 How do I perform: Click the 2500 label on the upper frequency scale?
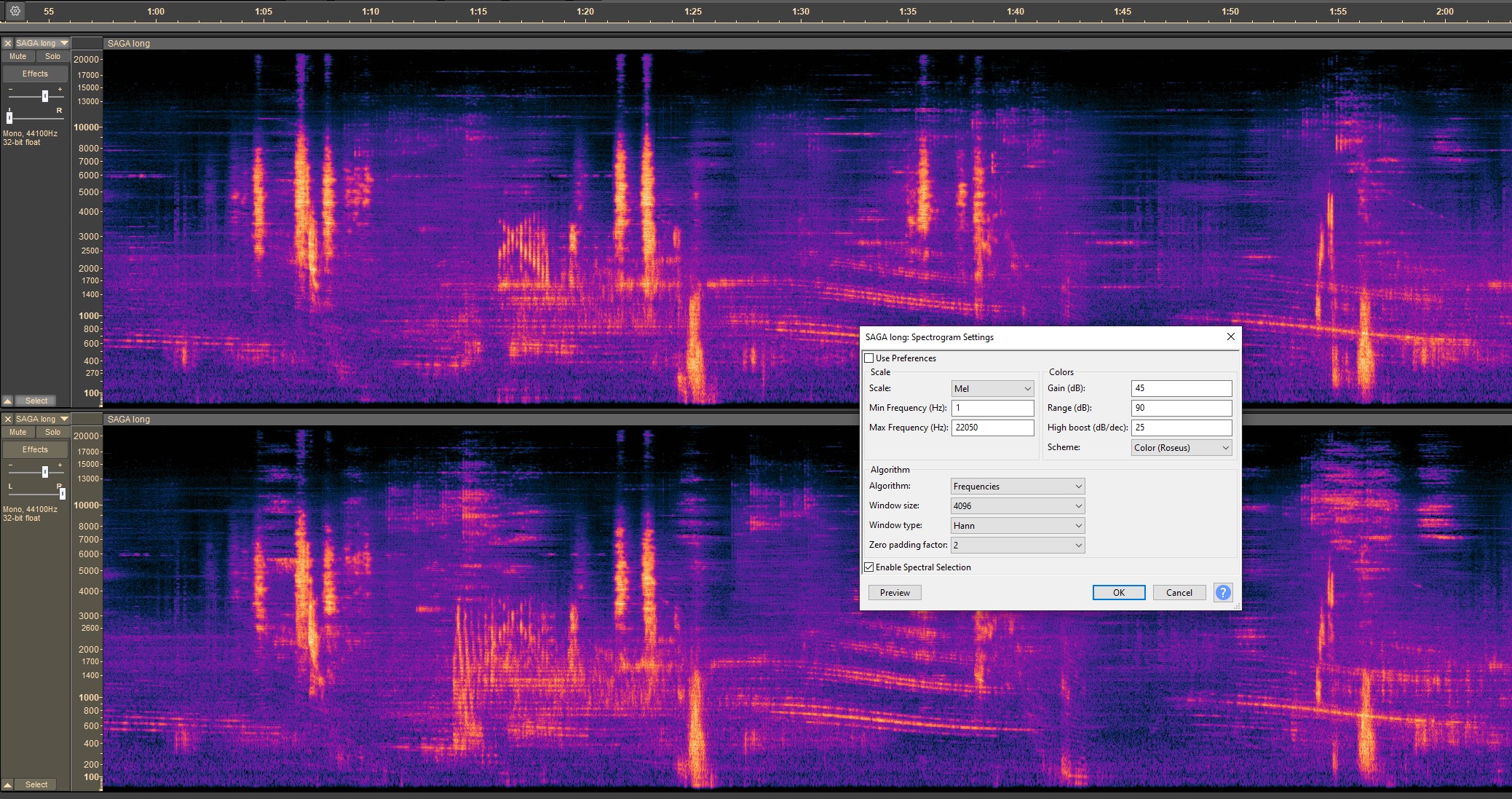click(90, 251)
